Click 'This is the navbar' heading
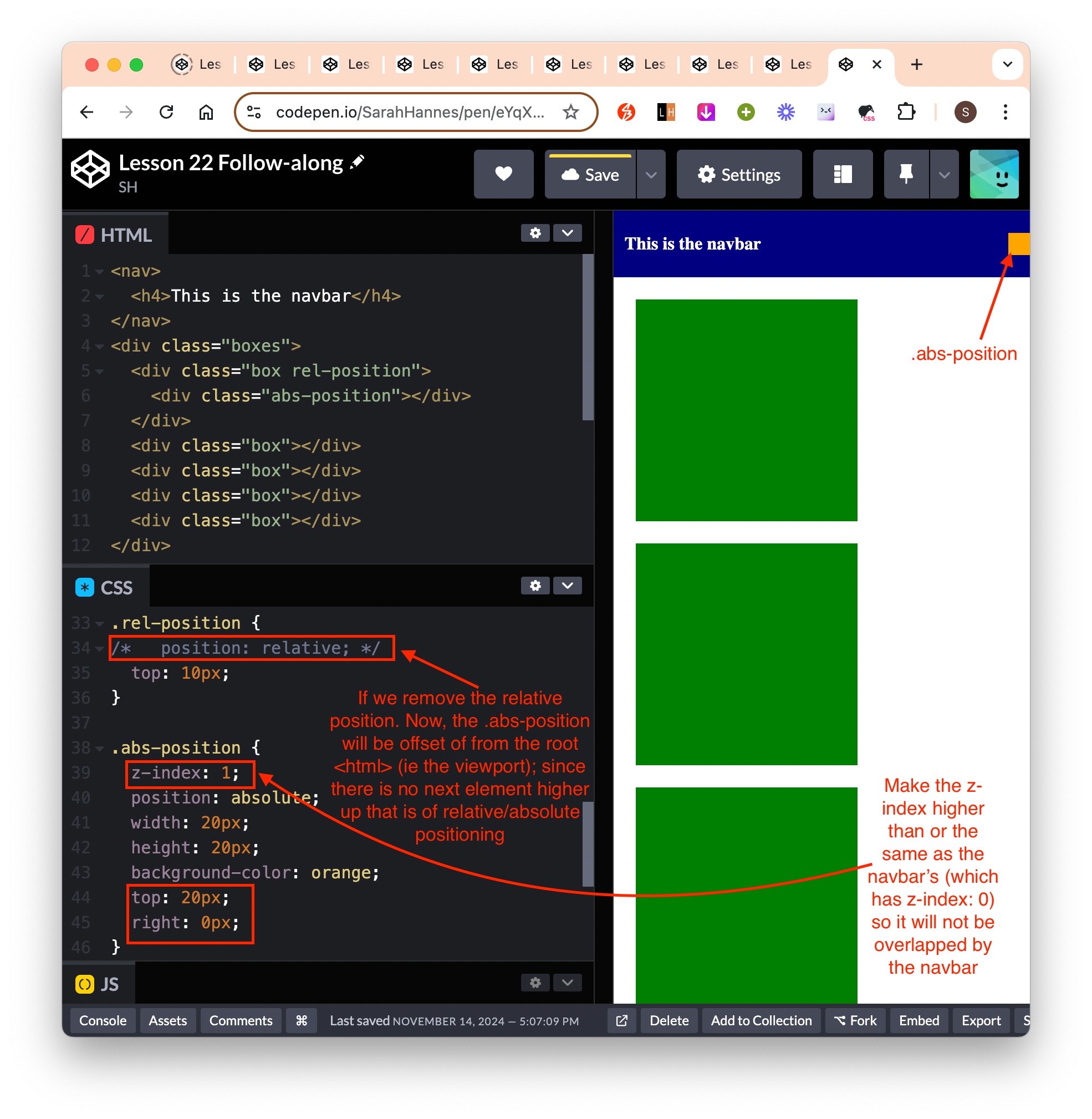 coord(692,244)
